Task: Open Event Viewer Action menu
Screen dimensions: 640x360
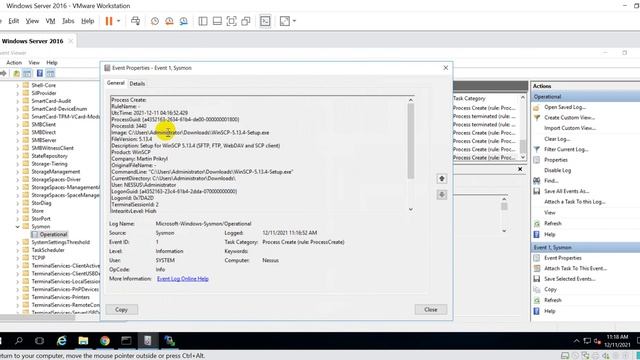Action: click(x=14, y=62)
